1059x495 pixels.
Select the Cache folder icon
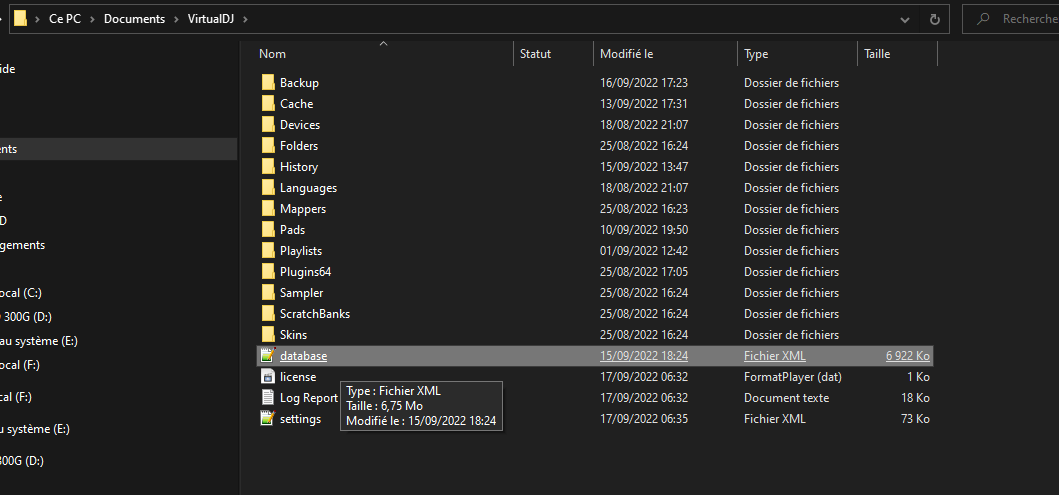coord(268,103)
